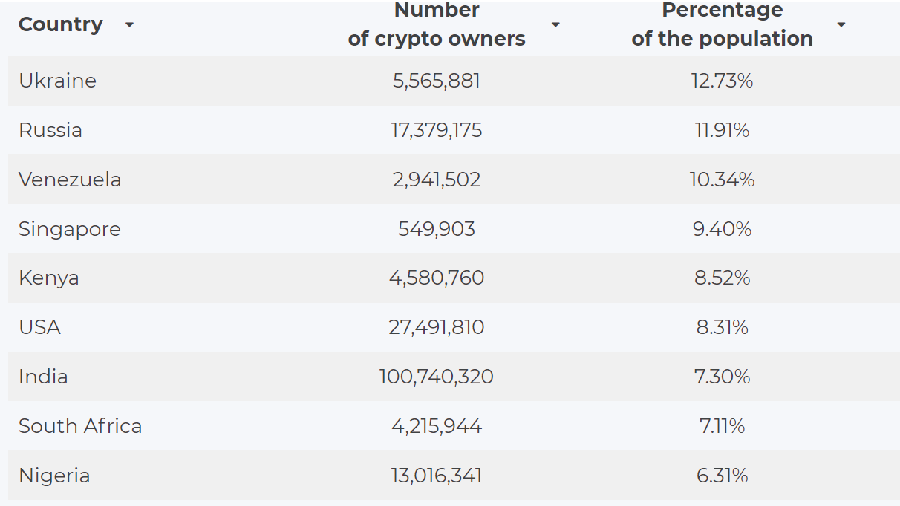Select the 27,491,810 owners cell for USA
900x506 pixels.
[436, 327]
